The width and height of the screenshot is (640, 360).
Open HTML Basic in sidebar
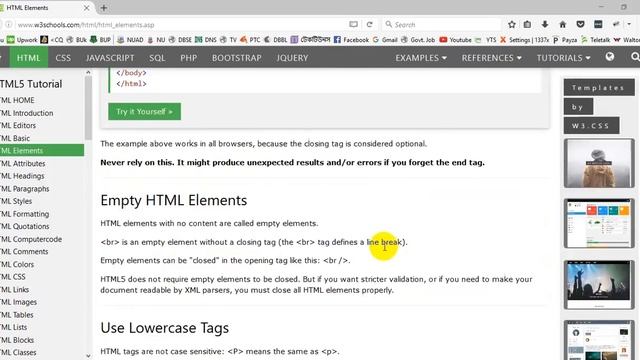[x=15, y=138]
